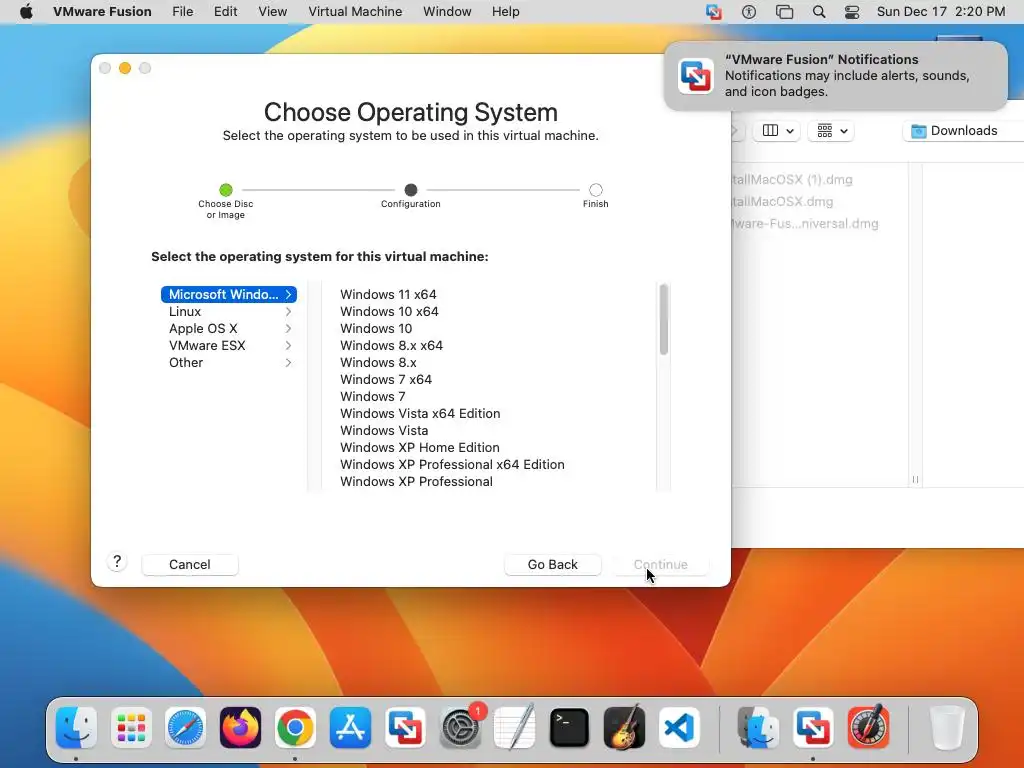Open the App Store dock icon
1024x768 pixels.
pyautogui.click(x=350, y=727)
